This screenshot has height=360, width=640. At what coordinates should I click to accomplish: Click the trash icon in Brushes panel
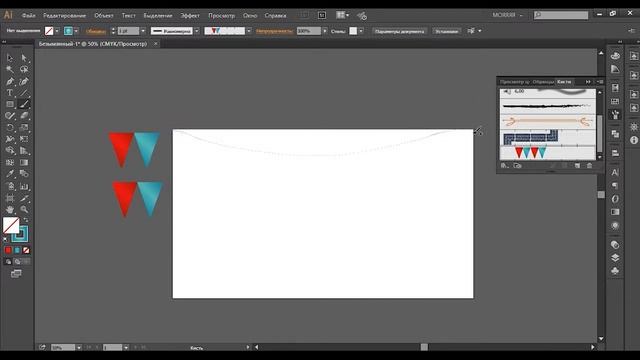coord(589,166)
